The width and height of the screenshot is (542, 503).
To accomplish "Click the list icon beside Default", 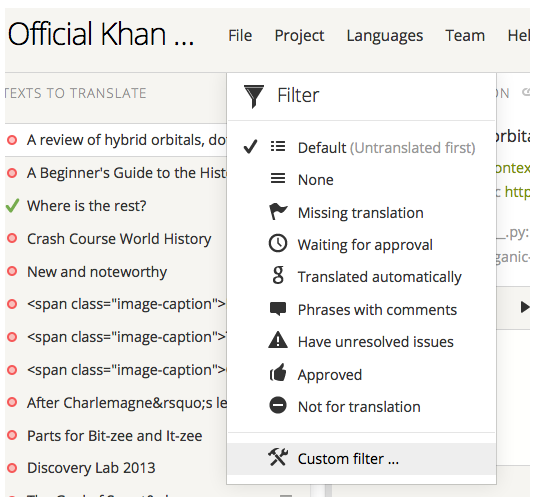I will click(x=278, y=147).
